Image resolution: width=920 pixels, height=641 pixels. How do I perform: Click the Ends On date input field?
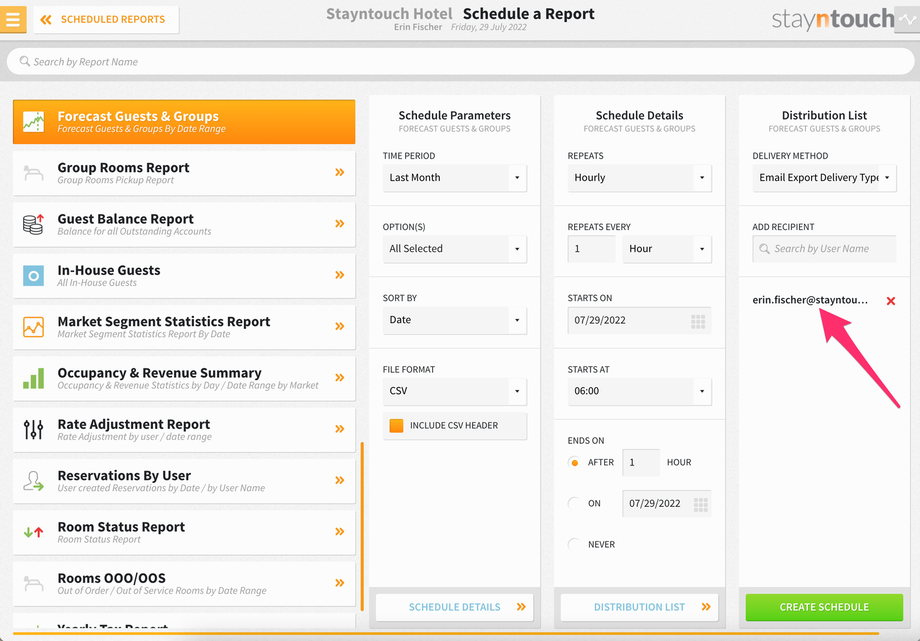coord(667,504)
